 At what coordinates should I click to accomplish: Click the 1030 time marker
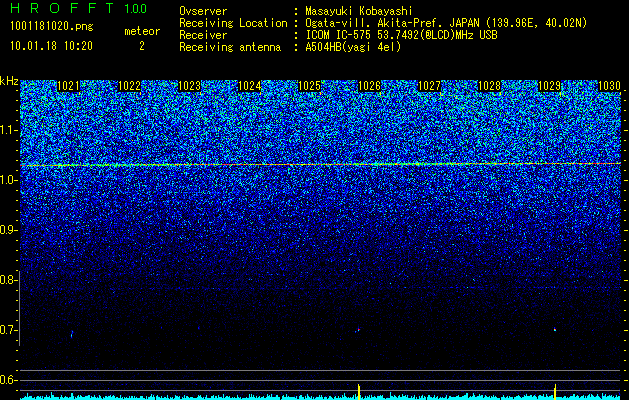pyautogui.click(x=609, y=86)
